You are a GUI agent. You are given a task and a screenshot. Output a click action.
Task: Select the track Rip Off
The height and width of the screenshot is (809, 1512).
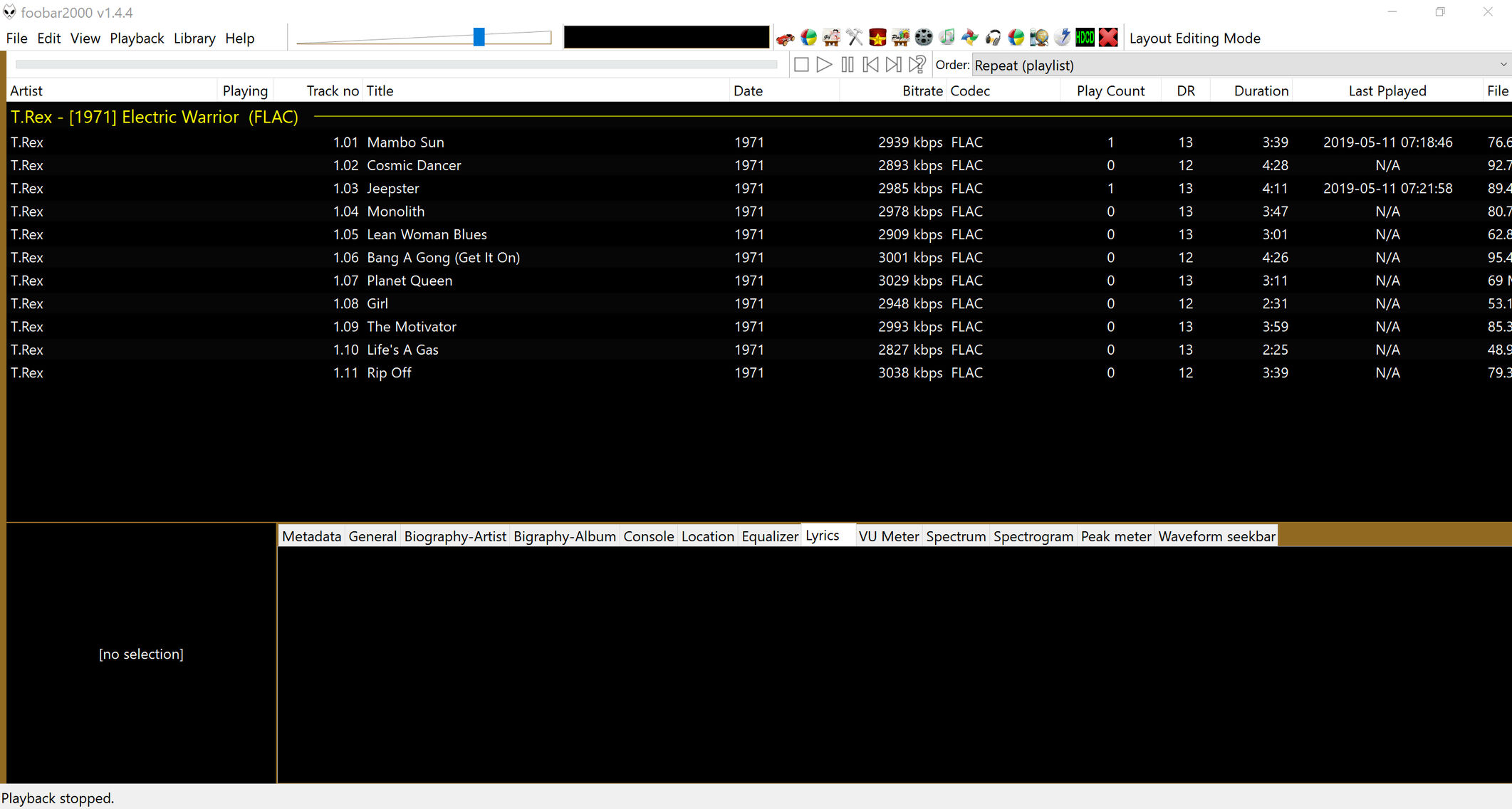pyautogui.click(x=759, y=372)
